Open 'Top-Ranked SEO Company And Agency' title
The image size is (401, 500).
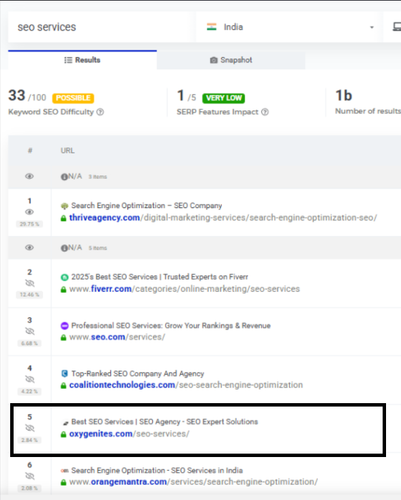coord(138,374)
